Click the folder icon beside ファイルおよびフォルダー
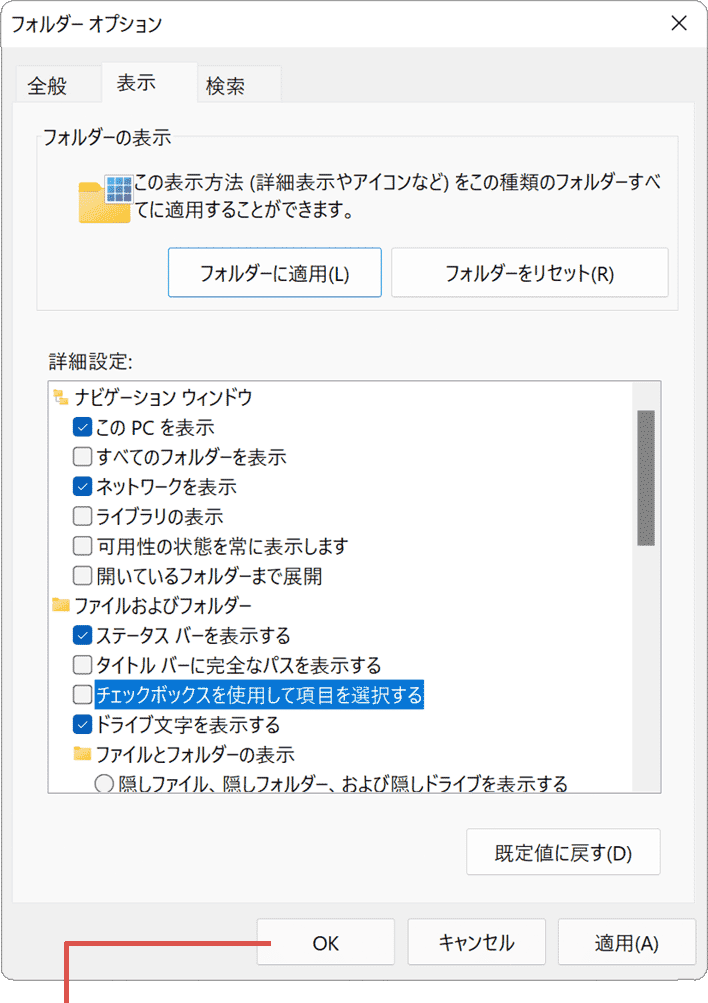Image resolution: width=708 pixels, height=1003 pixels. pyautogui.click(x=63, y=604)
